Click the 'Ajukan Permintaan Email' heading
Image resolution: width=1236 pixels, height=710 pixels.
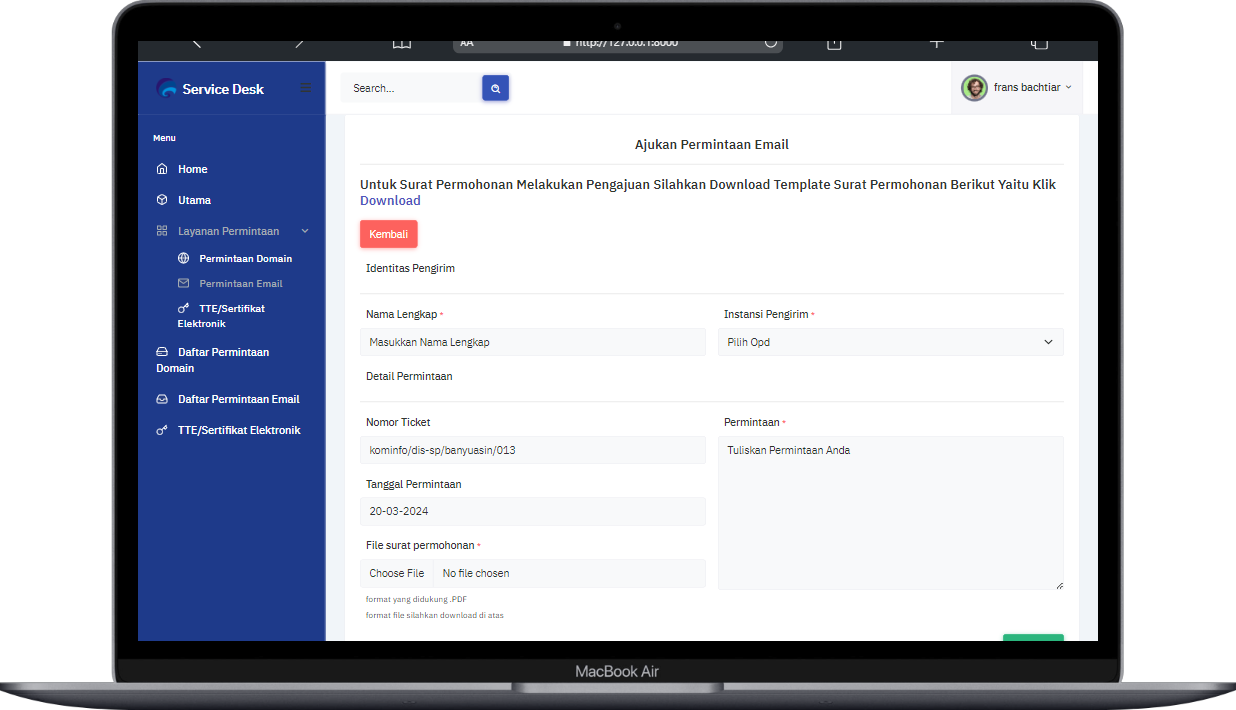tap(712, 145)
